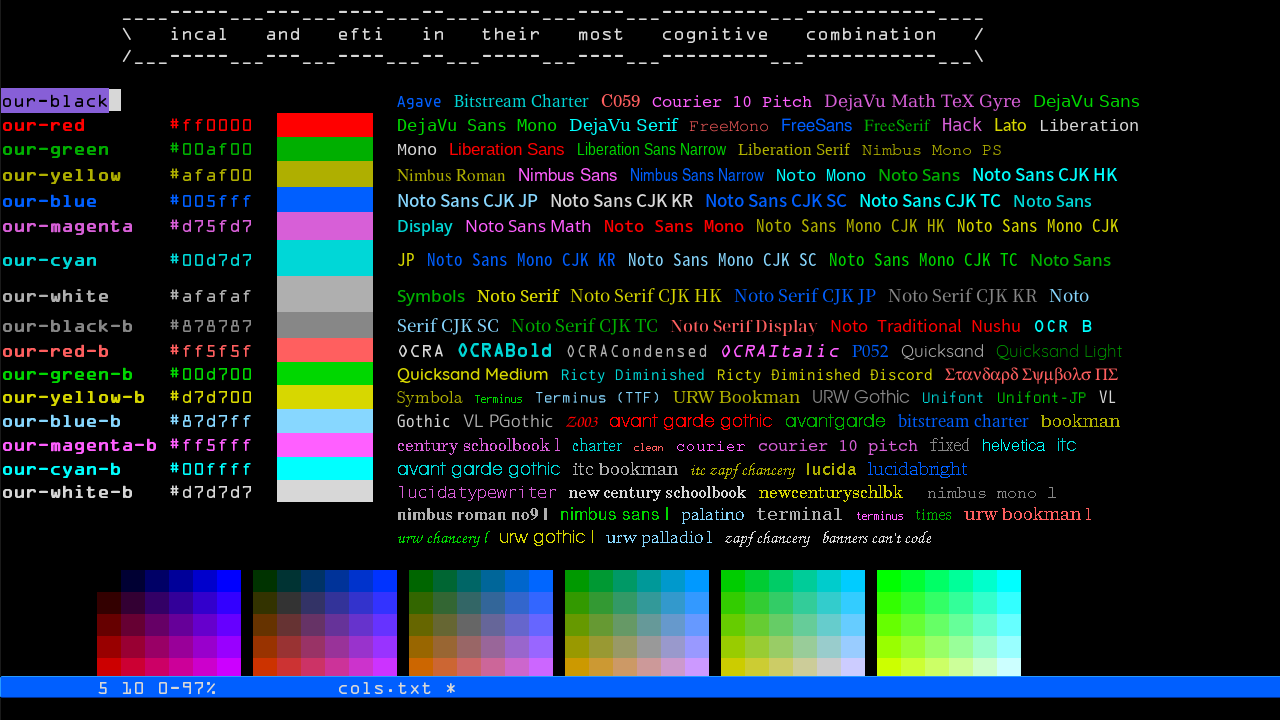Click the 'our-green' label
The height and width of the screenshot is (720, 1280).
(x=55, y=150)
